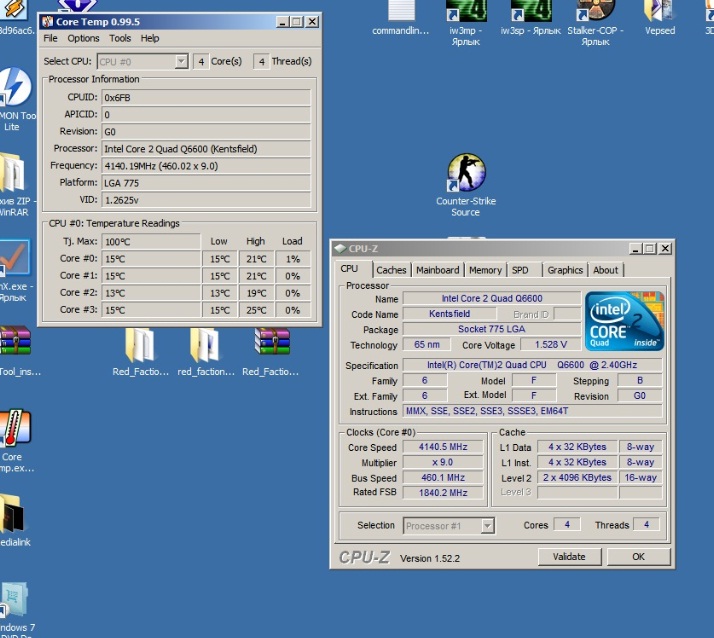Click the Frequency value 4140.19MHz field
714x638 pixels.
coord(206,166)
